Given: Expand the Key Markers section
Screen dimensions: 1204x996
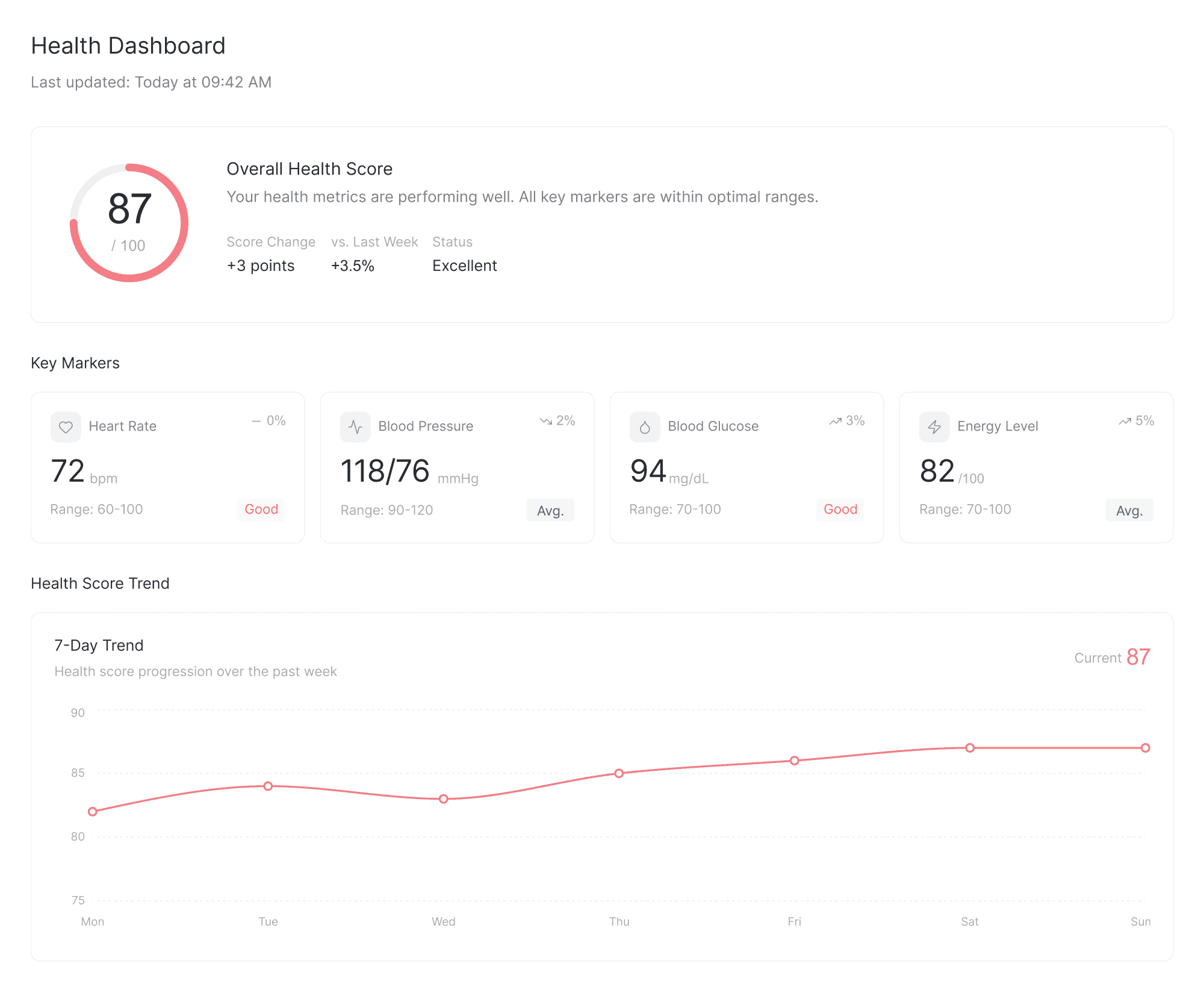Looking at the screenshot, I should [75, 363].
